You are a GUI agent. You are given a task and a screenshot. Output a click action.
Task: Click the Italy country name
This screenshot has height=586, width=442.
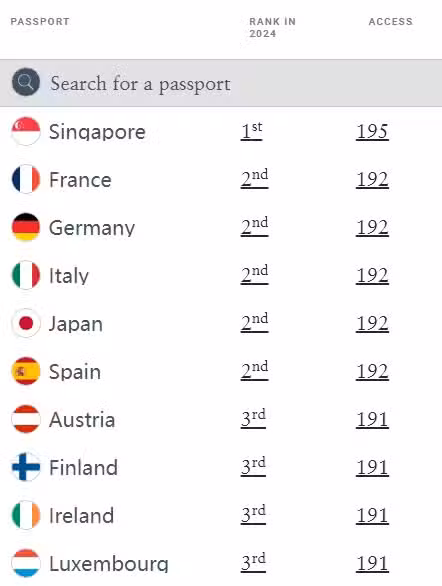point(69,276)
